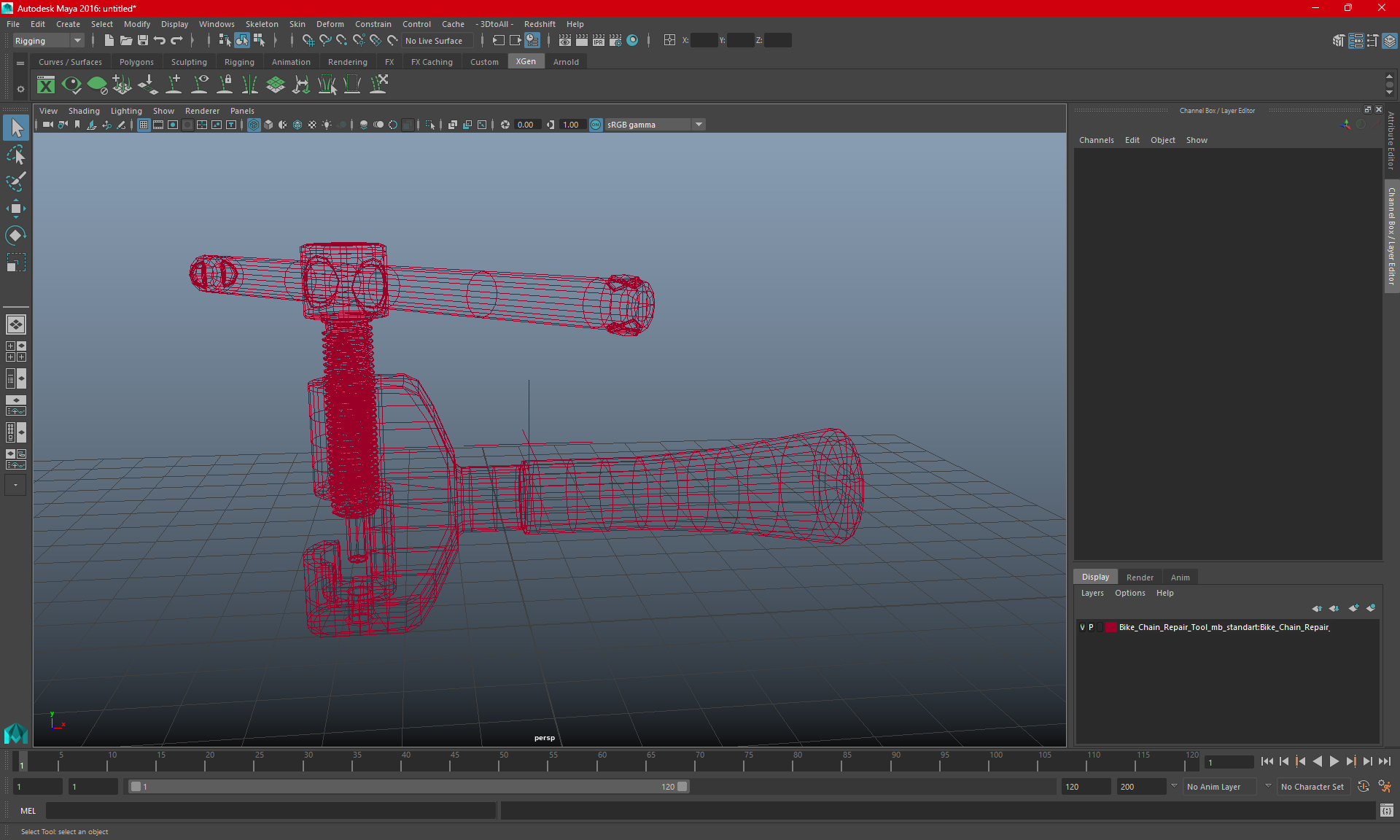
Task: Toggle view transform sRGB button
Action: coord(596,125)
